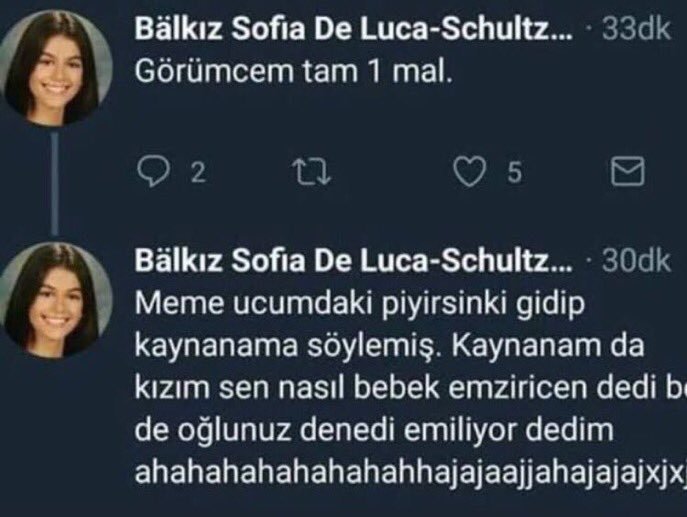Click the word 'Görümcem' in the first tweet
Image resolution: width=687 pixels, height=517 pixels.
(x=197, y=73)
